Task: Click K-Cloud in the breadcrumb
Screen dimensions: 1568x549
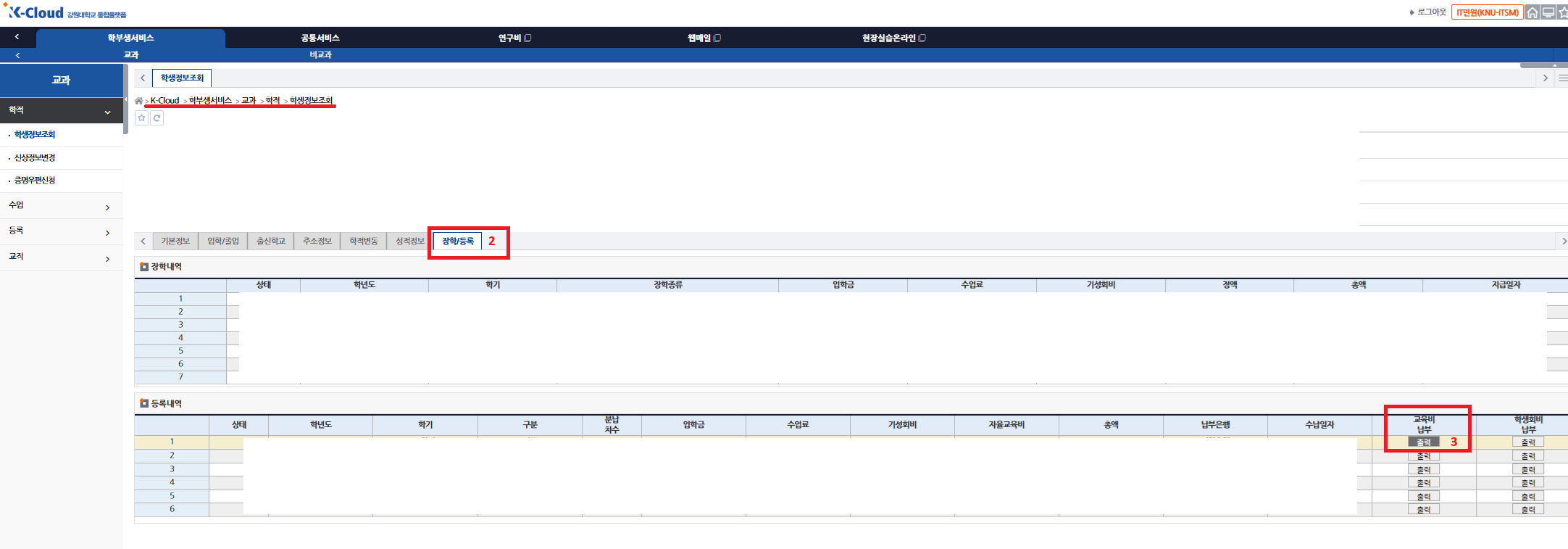Action: (x=164, y=101)
